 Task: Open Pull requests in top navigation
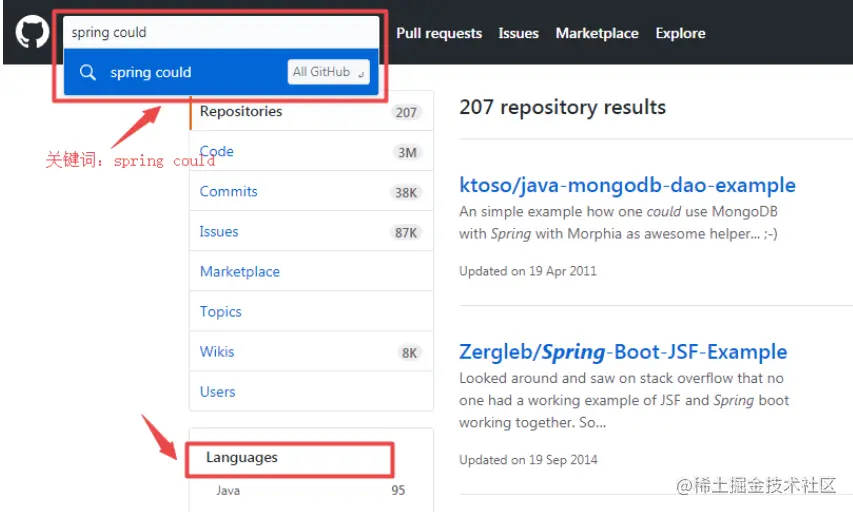pyautogui.click(x=439, y=33)
